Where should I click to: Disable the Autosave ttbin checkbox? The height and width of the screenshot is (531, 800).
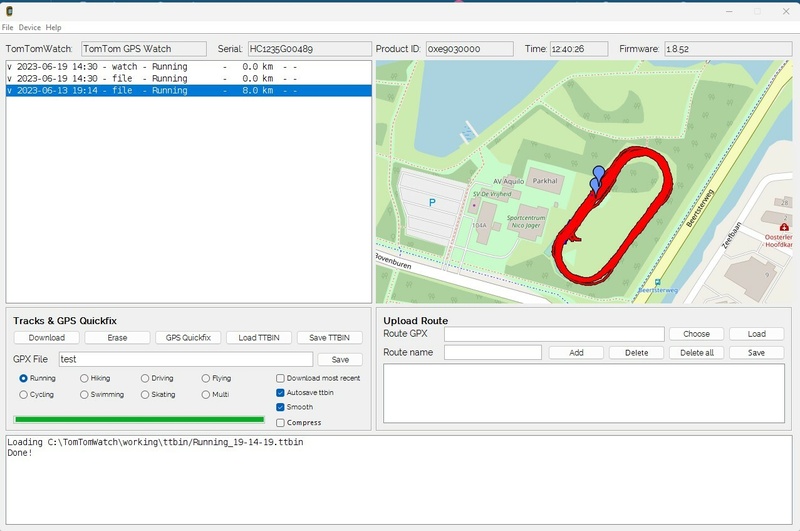[280, 392]
